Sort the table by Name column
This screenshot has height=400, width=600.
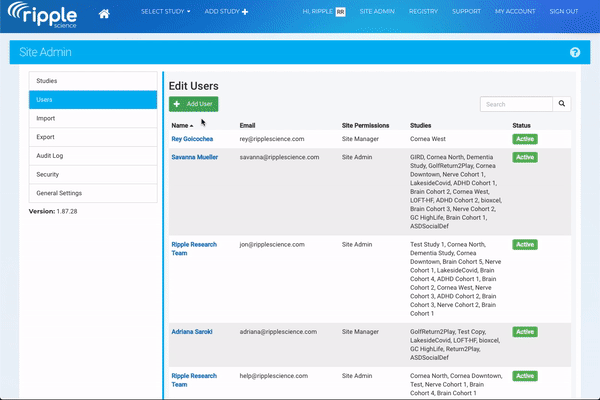tap(182, 125)
